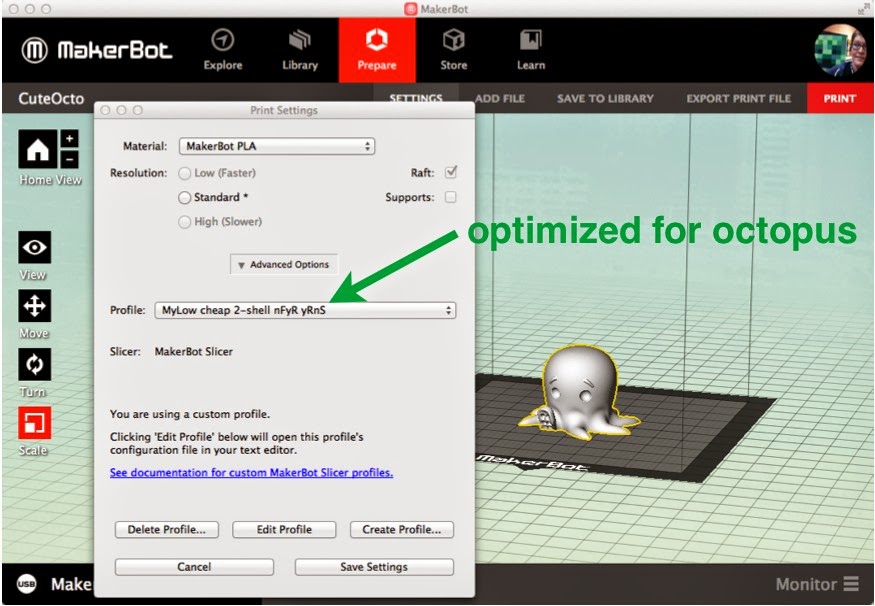Open the user profile avatar
The width and height of the screenshot is (875, 606).
(x=840, y=50)
